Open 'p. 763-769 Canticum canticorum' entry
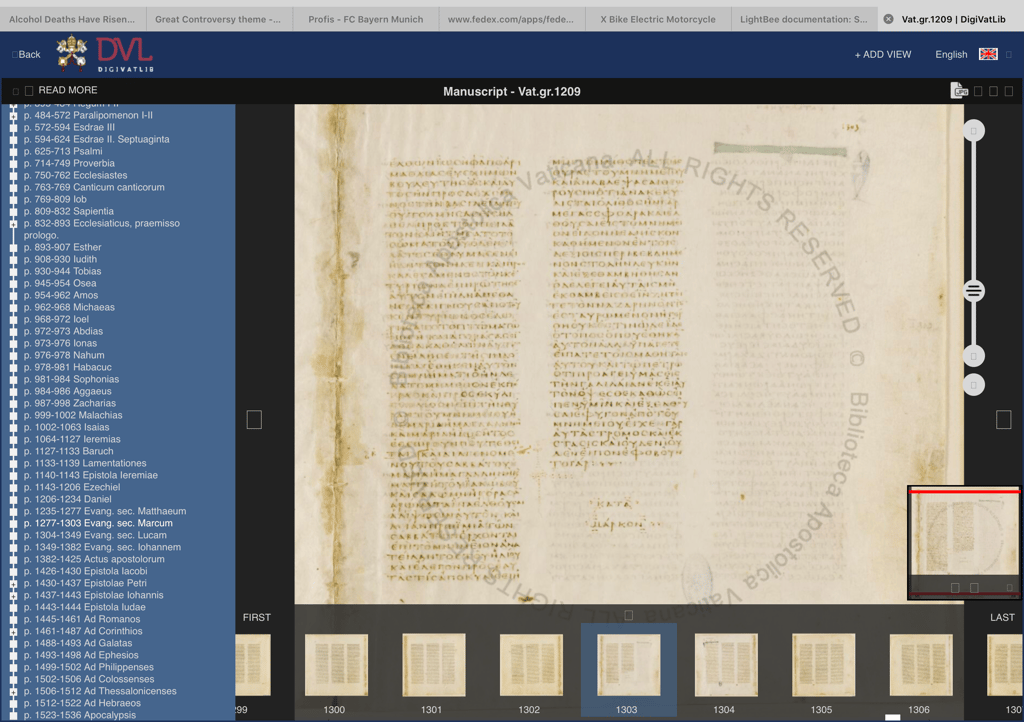 (94, 187)
